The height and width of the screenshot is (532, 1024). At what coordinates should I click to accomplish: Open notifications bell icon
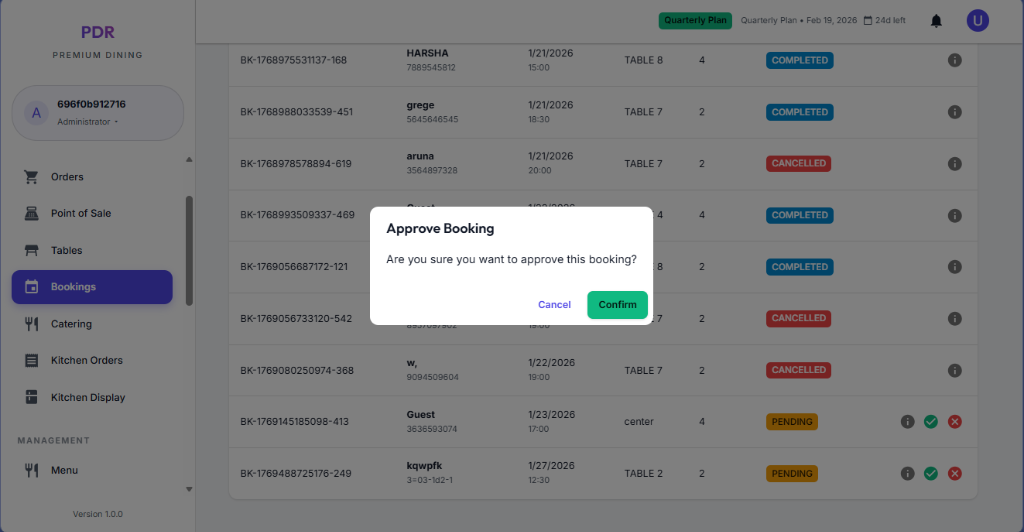936,21
